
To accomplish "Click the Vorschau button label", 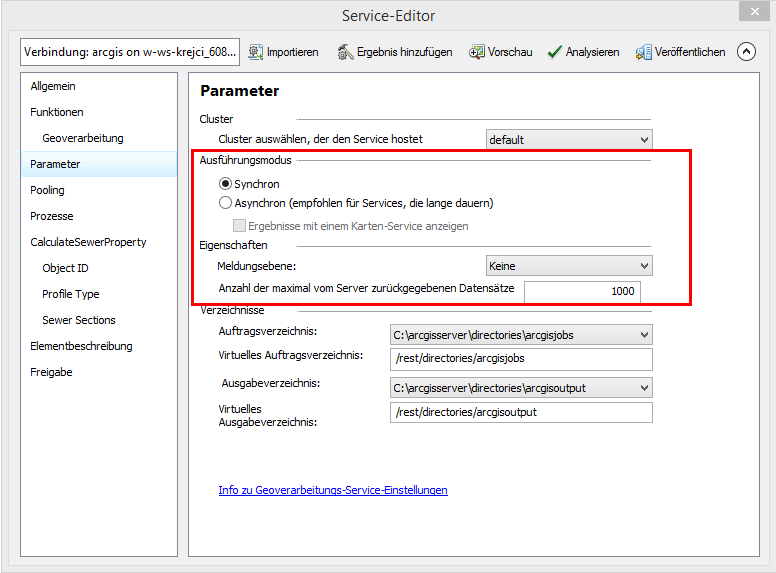I will pos(510,52).
